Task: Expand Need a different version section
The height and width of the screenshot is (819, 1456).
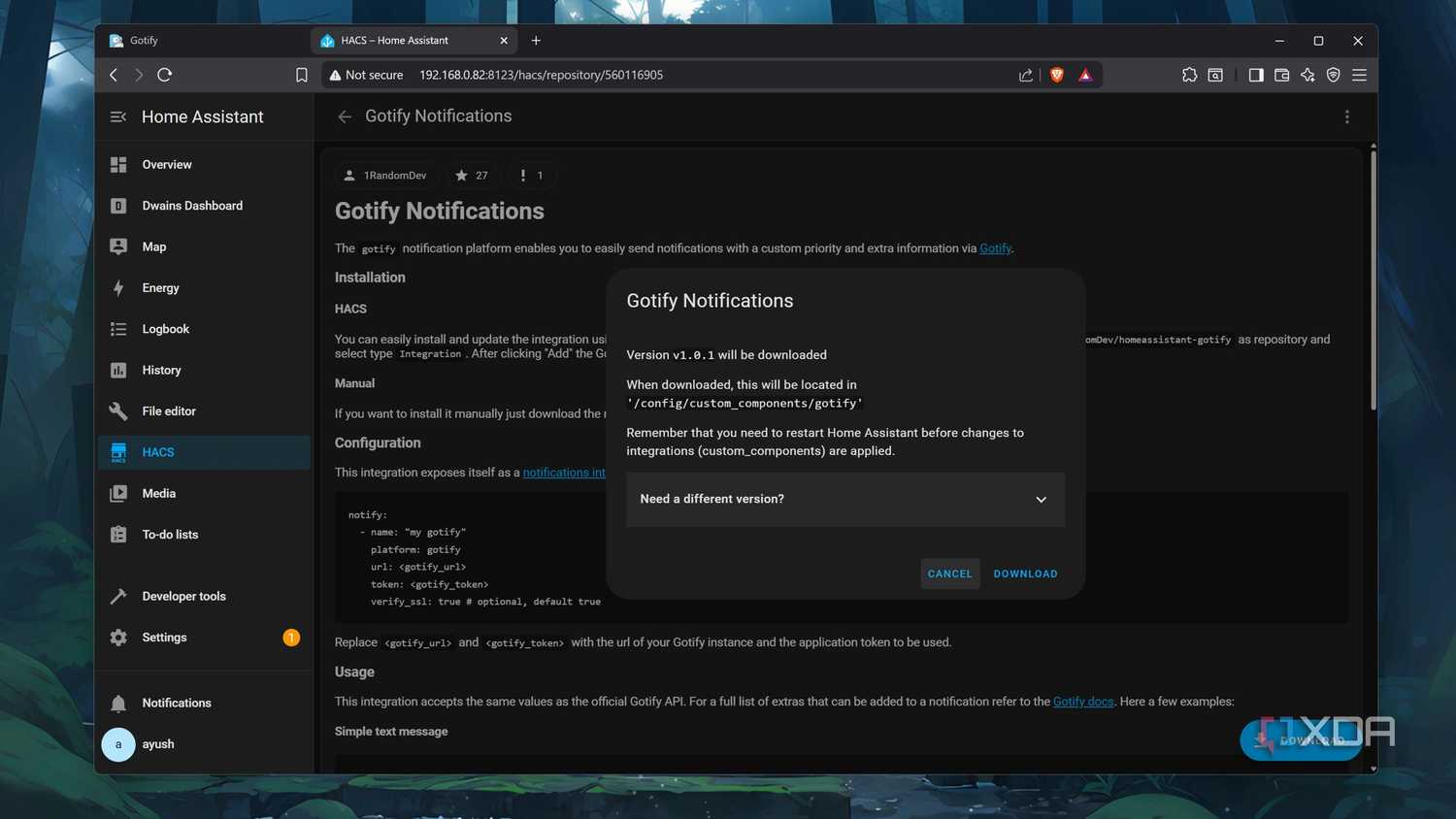Action: [845, 499]
